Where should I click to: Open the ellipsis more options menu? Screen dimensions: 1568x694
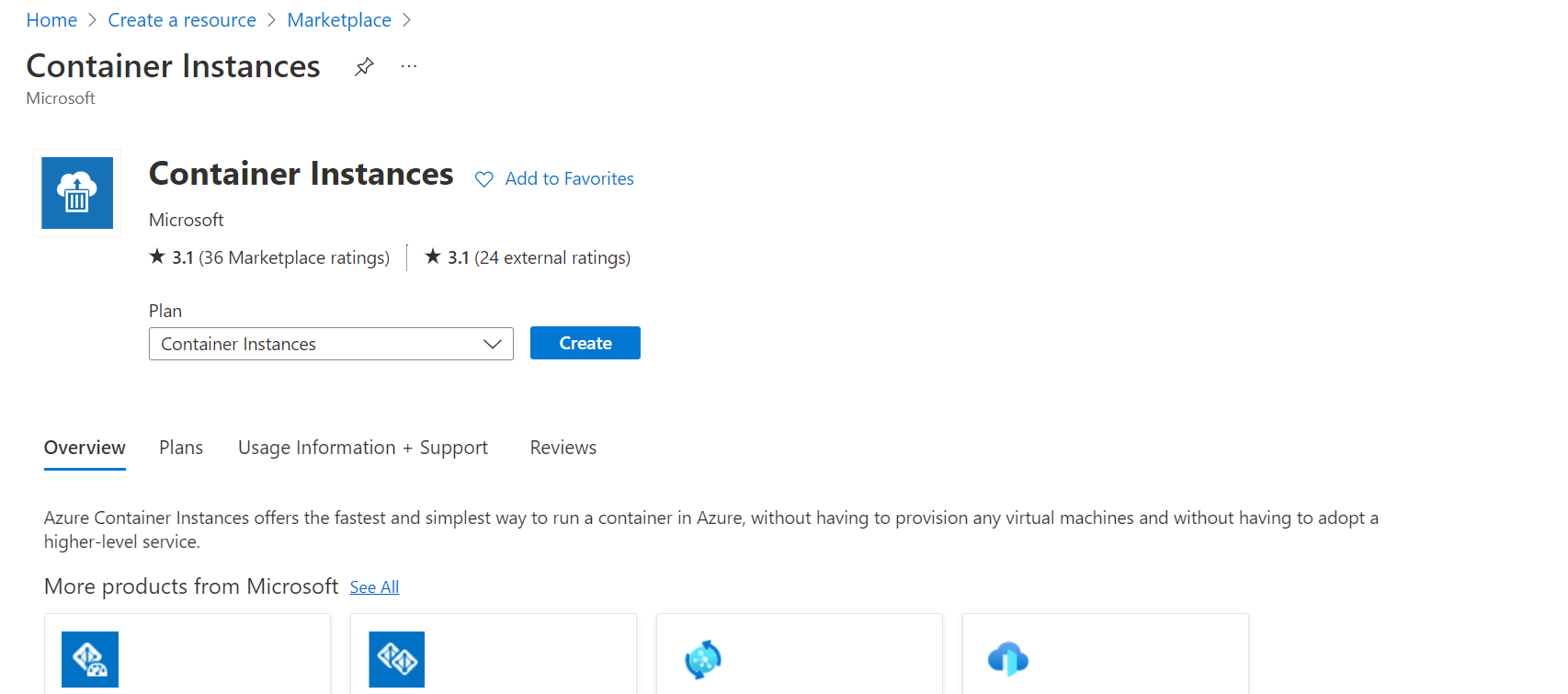click(x=408, y=65)
